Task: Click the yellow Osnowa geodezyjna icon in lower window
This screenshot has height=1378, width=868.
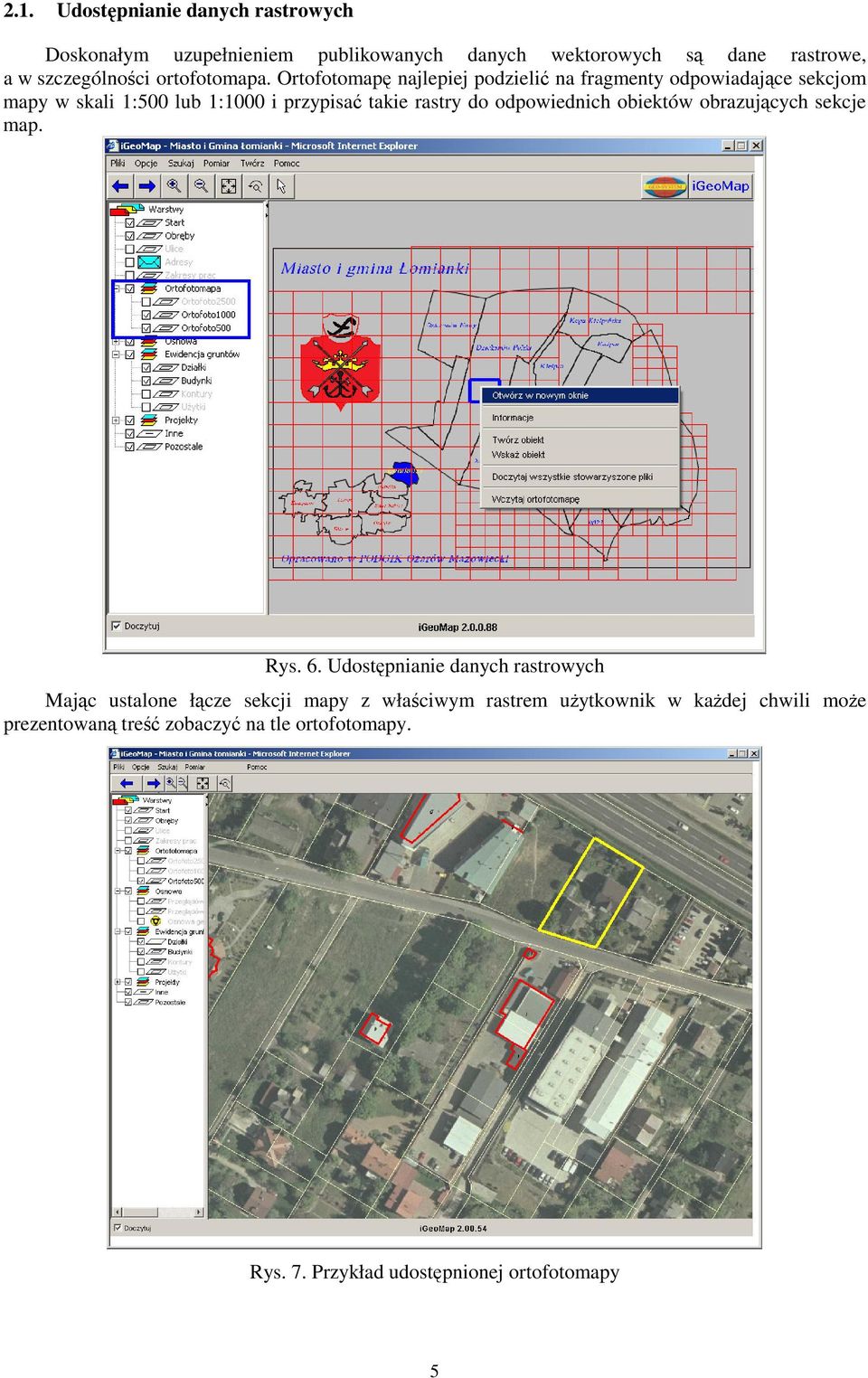Action: 156,921
